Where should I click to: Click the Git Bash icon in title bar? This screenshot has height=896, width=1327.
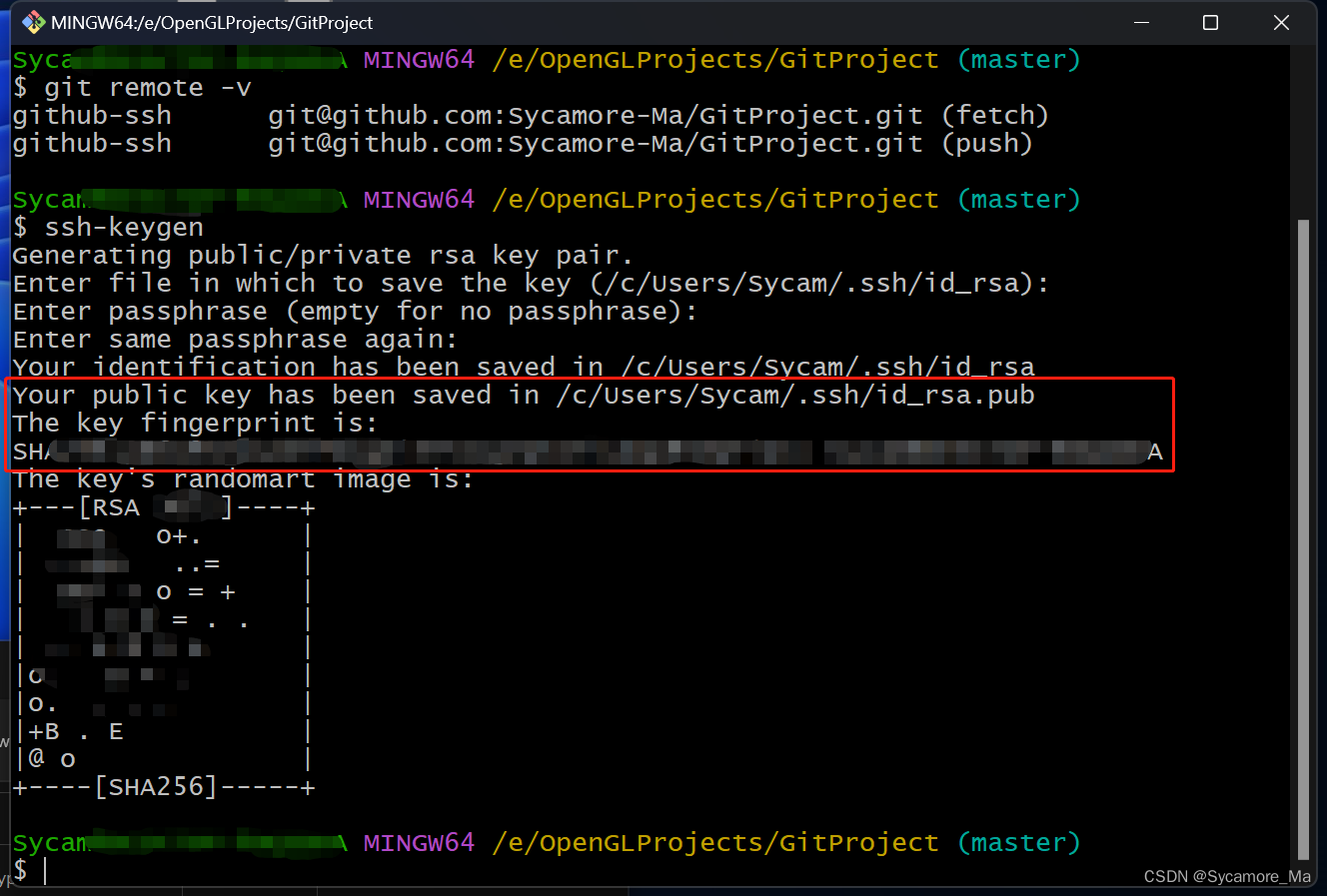[33, 22]
